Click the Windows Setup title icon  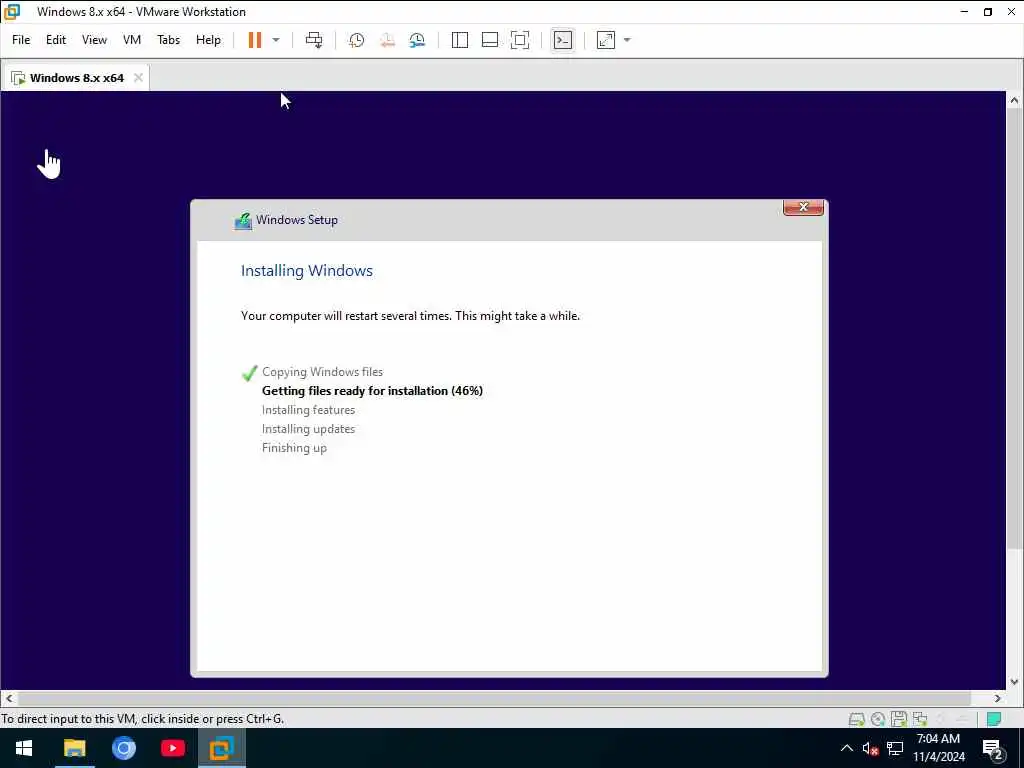[243, 221]
